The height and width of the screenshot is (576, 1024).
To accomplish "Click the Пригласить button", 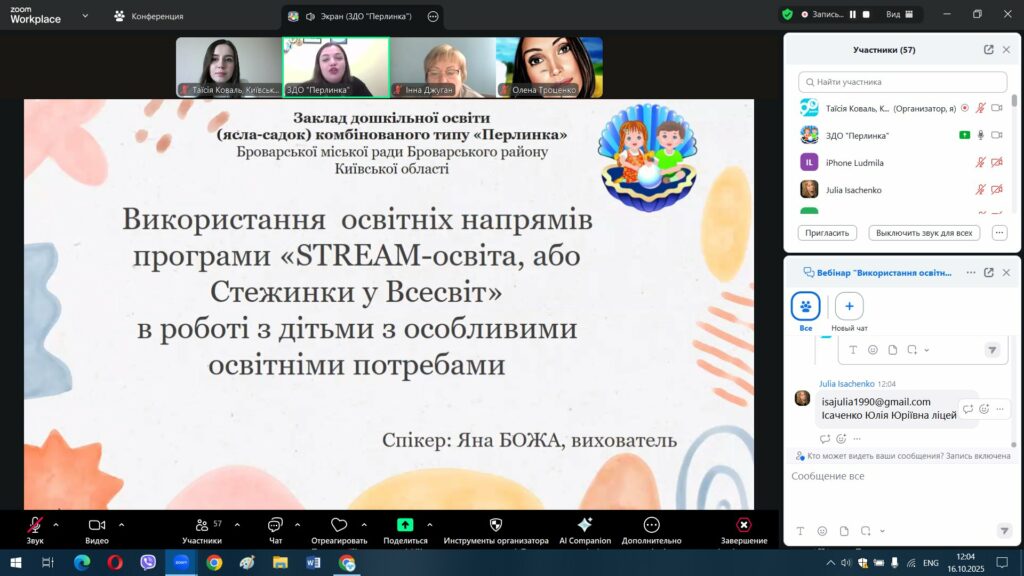I will 829,232.
